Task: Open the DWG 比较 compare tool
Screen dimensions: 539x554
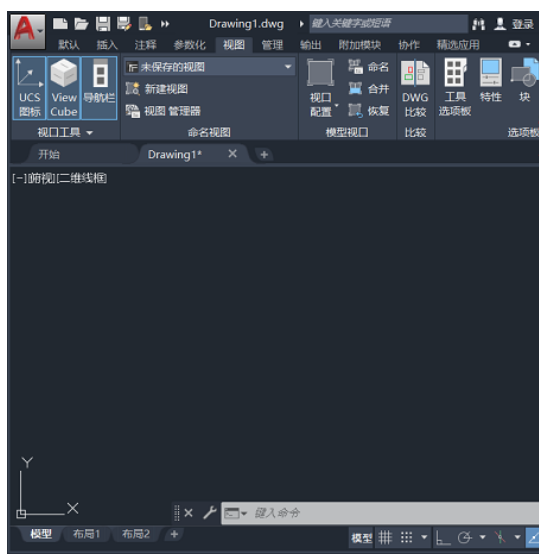Action: tap(415, 88)
